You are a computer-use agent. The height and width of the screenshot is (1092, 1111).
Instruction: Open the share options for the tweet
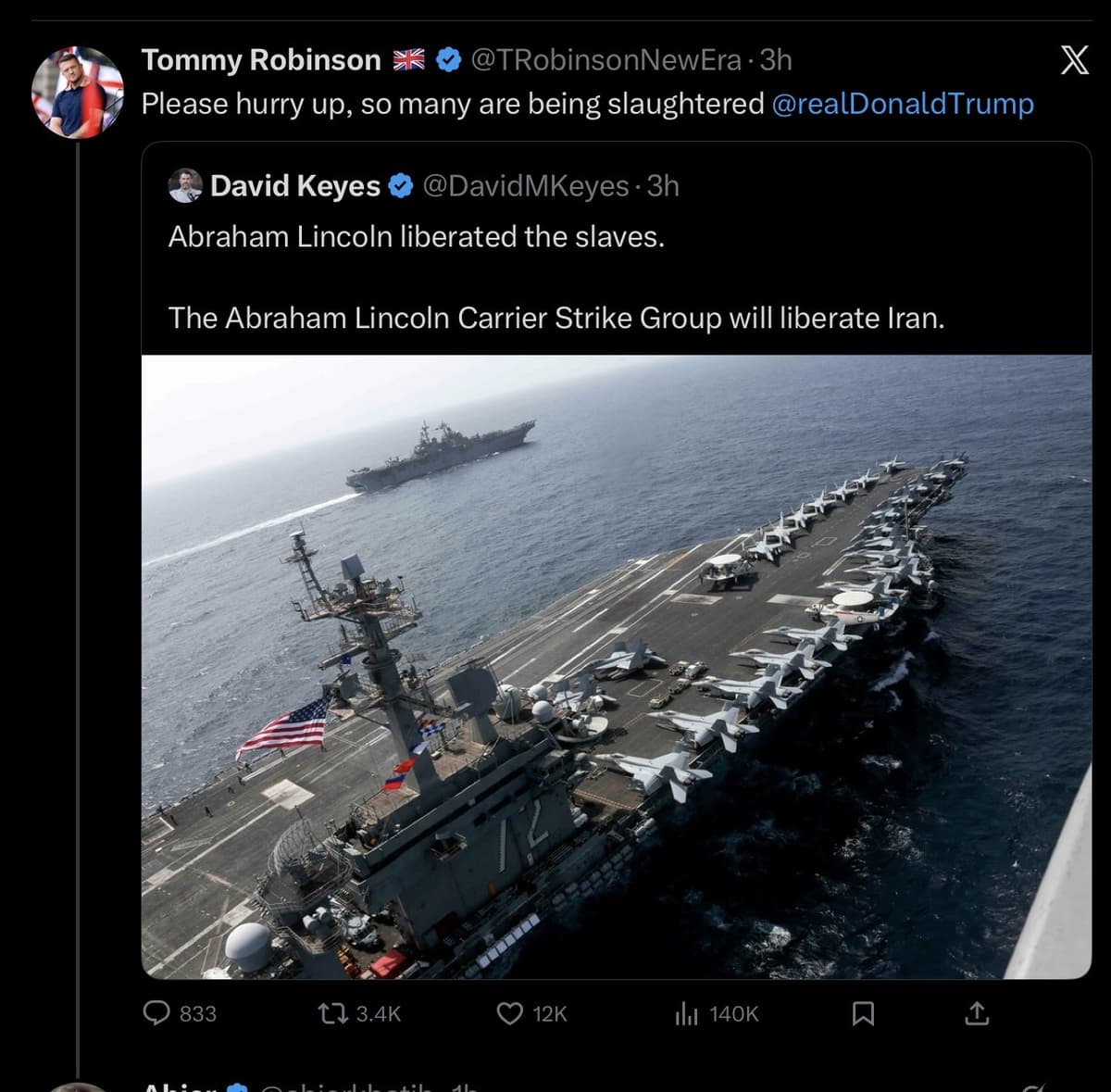(x=976, y=1013)
